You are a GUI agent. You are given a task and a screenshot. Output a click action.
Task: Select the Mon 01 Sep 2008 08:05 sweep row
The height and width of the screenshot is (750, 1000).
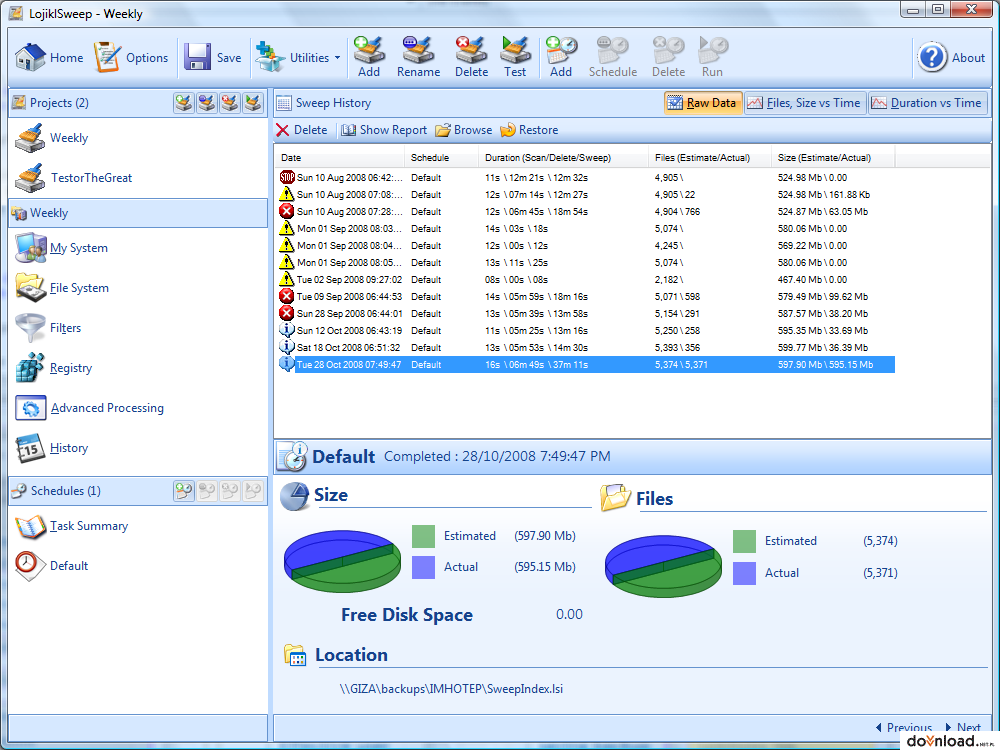pos(586,263)
